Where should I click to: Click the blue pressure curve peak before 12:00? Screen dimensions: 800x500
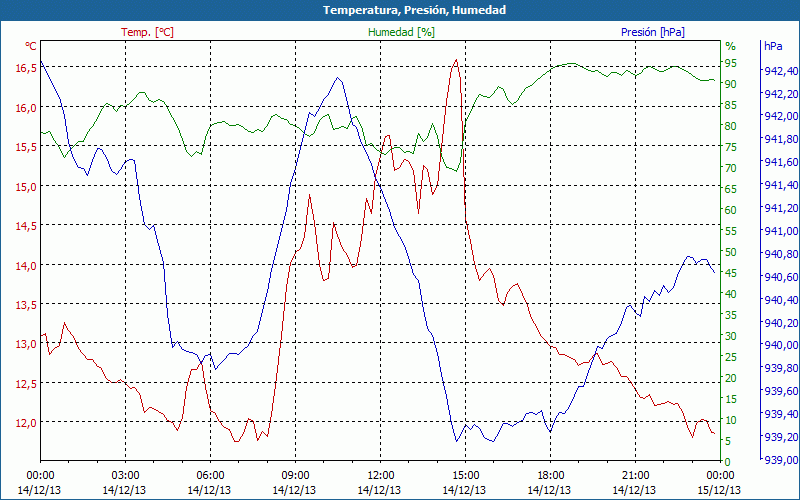click(x=338, y=78)
